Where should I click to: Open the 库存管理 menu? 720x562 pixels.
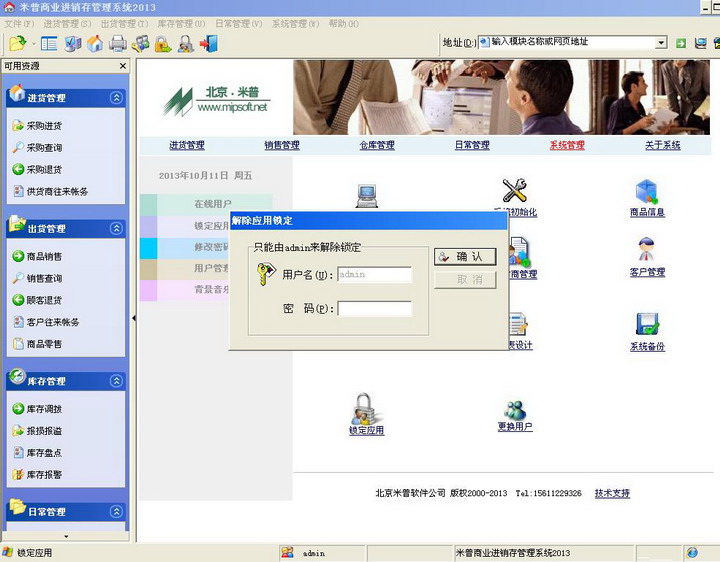pyautogui.click(x=181, y=23)
